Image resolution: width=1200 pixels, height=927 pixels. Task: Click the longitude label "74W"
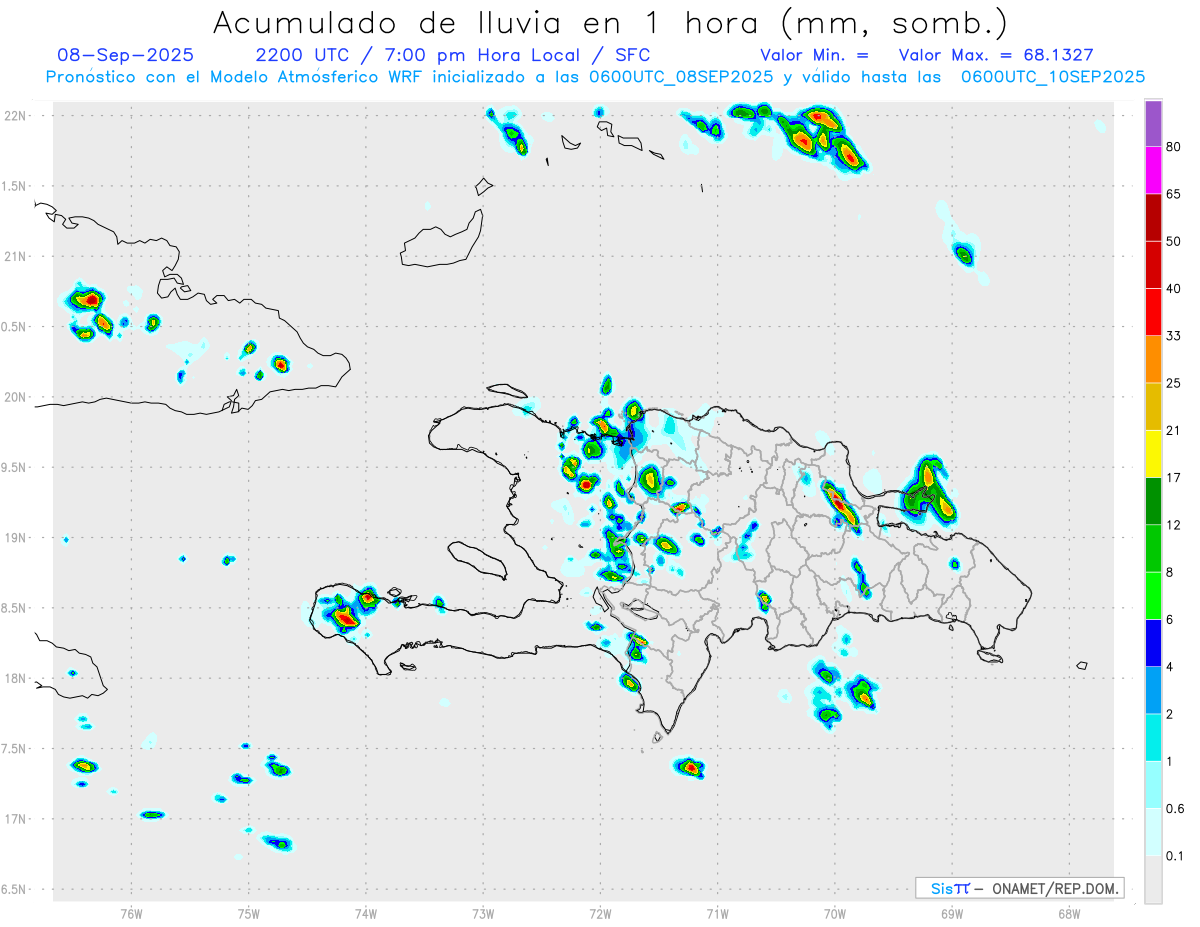[366, 913]
